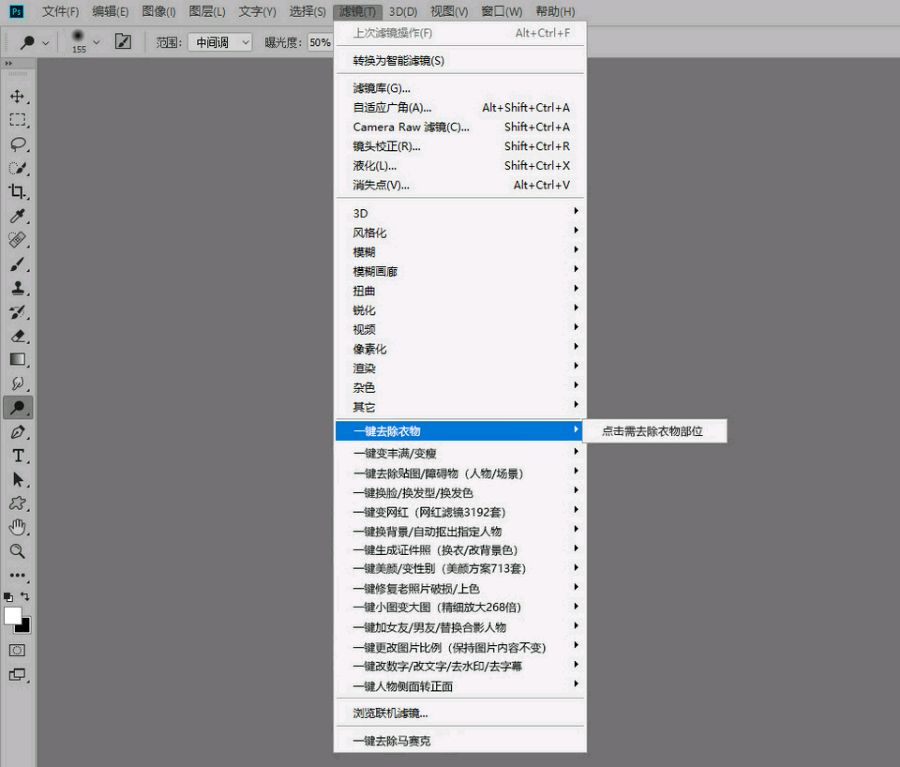
Task: Open 自适应广角(A)... filter
Action: click(460, 107)
